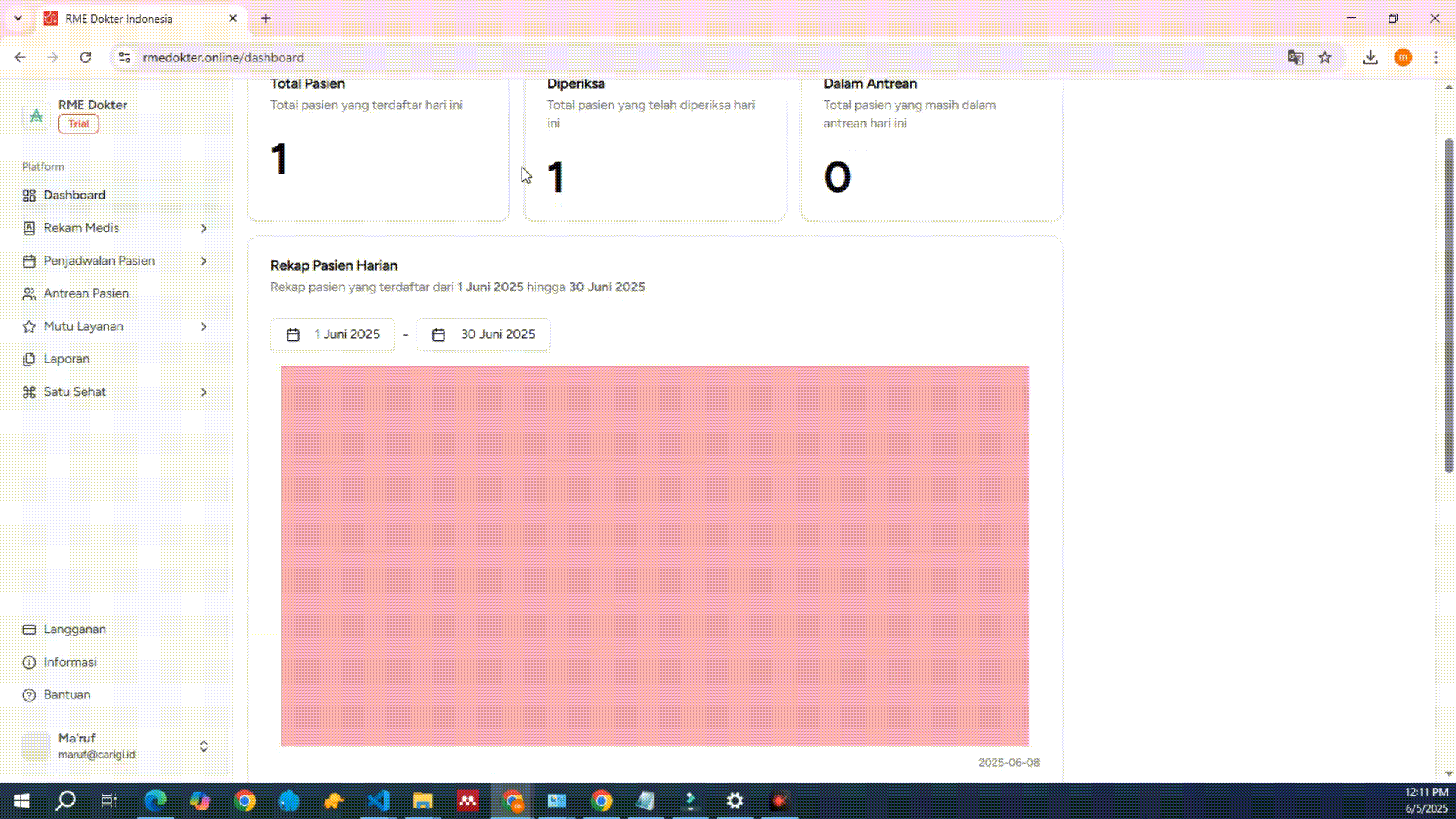Expand the Rekam Medis submenu chevron
This screenshot has width=1456, height=819.
pos(203,228)
